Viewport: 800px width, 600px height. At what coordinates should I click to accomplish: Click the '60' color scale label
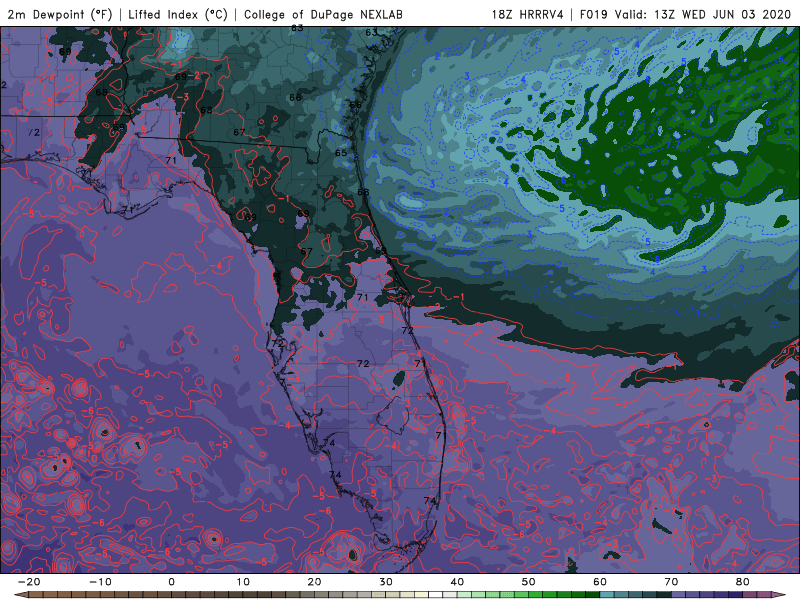[600, 582]
